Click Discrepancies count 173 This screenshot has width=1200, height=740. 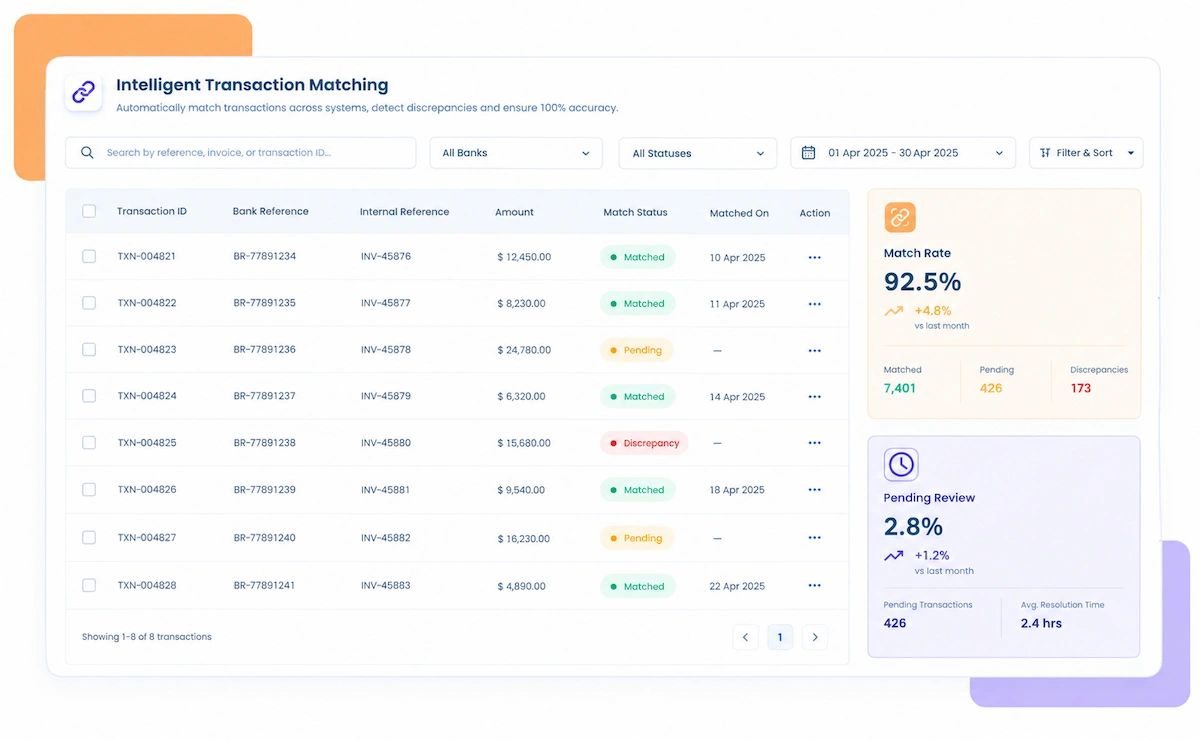click(1081, 388)
